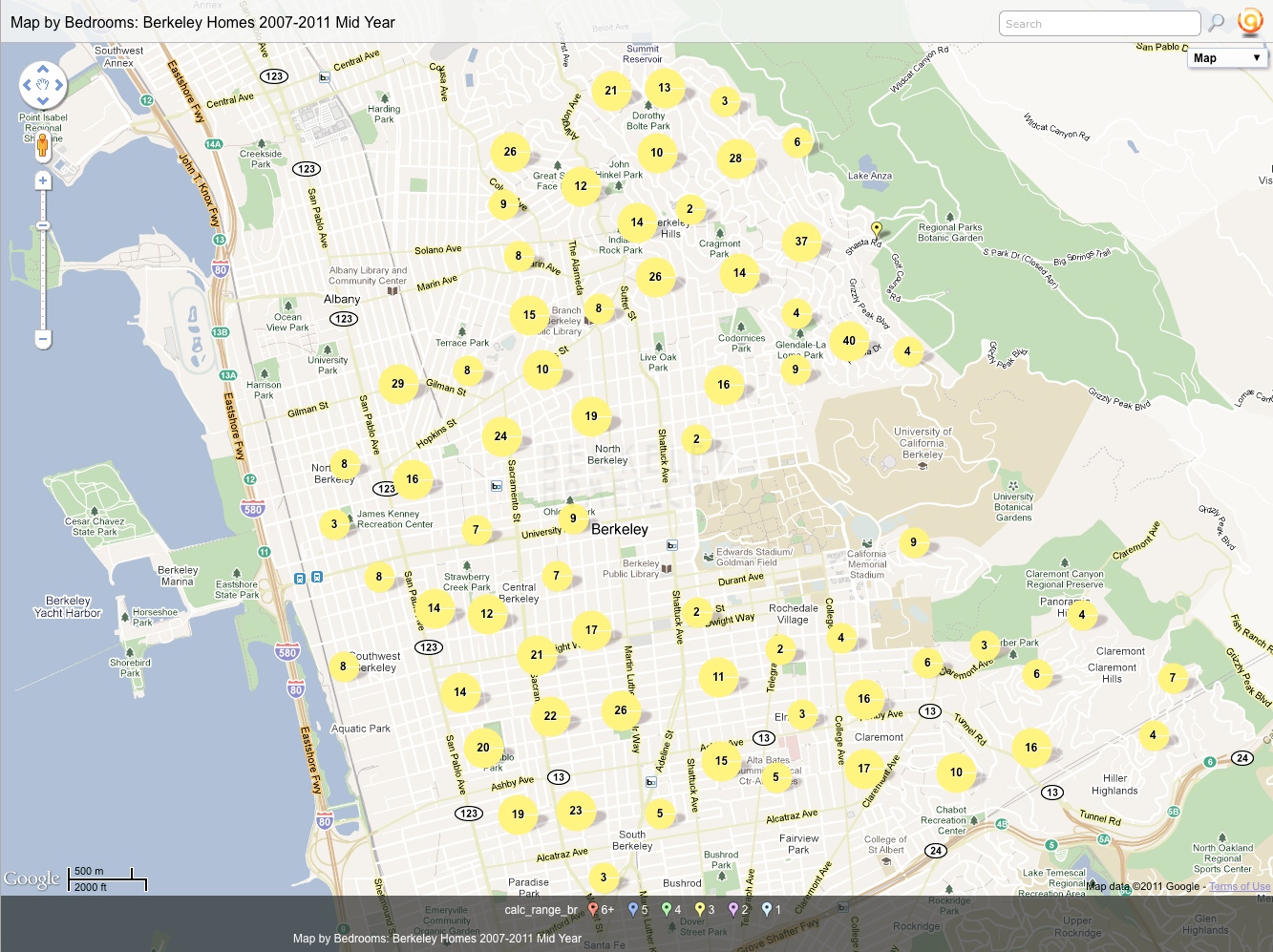Click the Hiller Highlands label

(1114, 784)
